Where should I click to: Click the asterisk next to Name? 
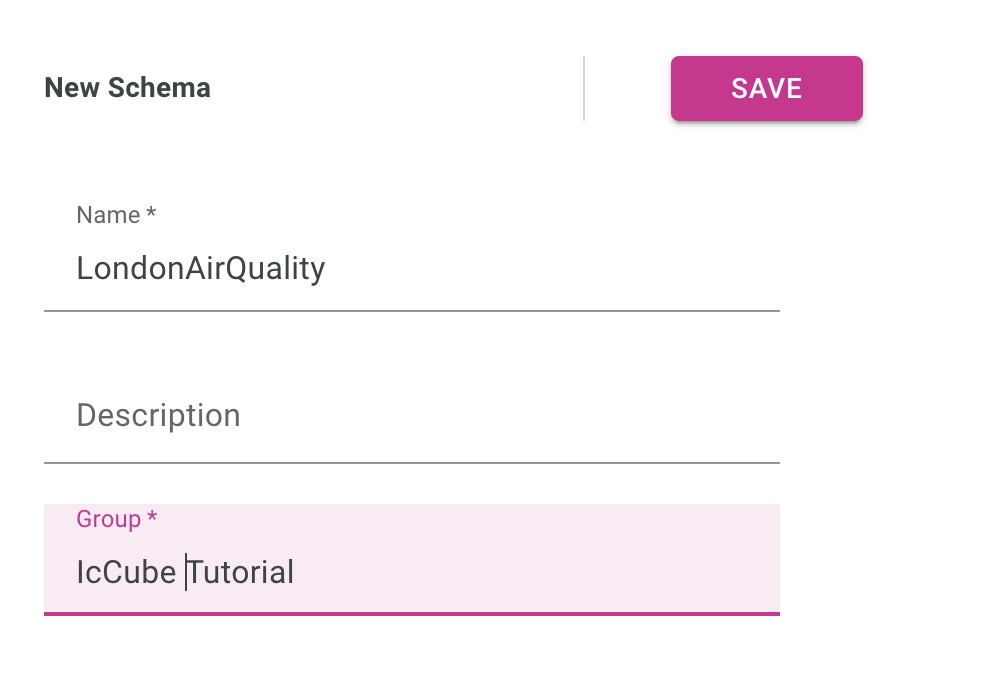(151, 213)
